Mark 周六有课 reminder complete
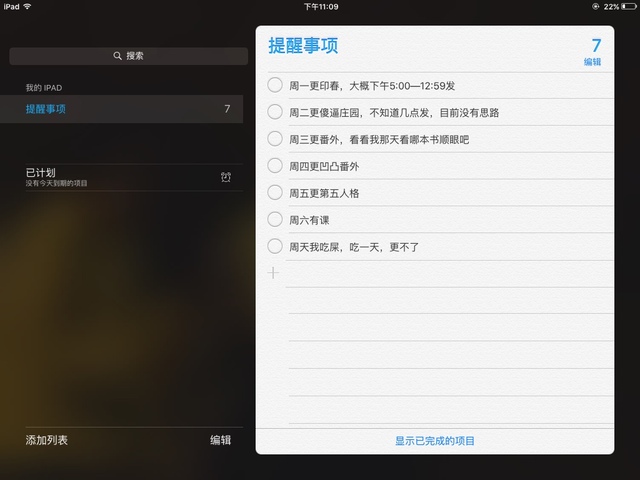Image resolution: width=640 pixels, height=480 pixels. click(275, 220)
